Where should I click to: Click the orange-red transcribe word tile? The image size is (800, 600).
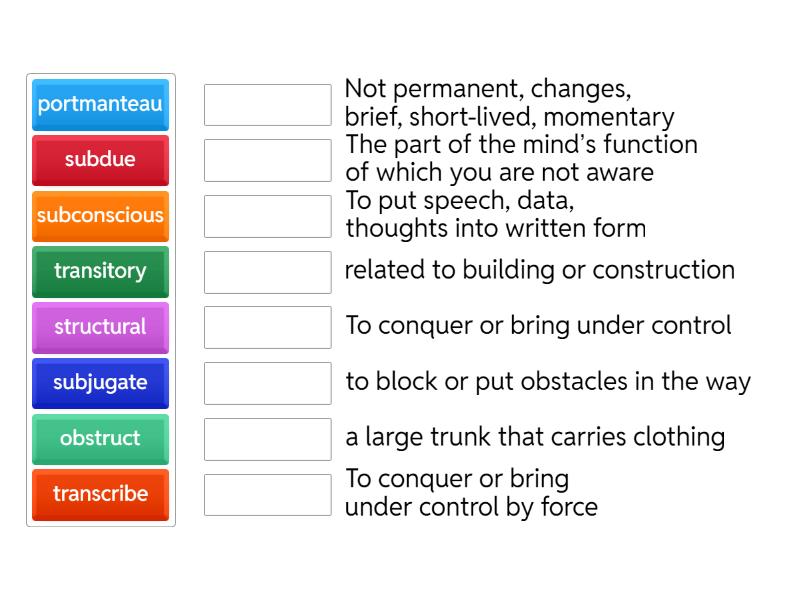[100, 494]
